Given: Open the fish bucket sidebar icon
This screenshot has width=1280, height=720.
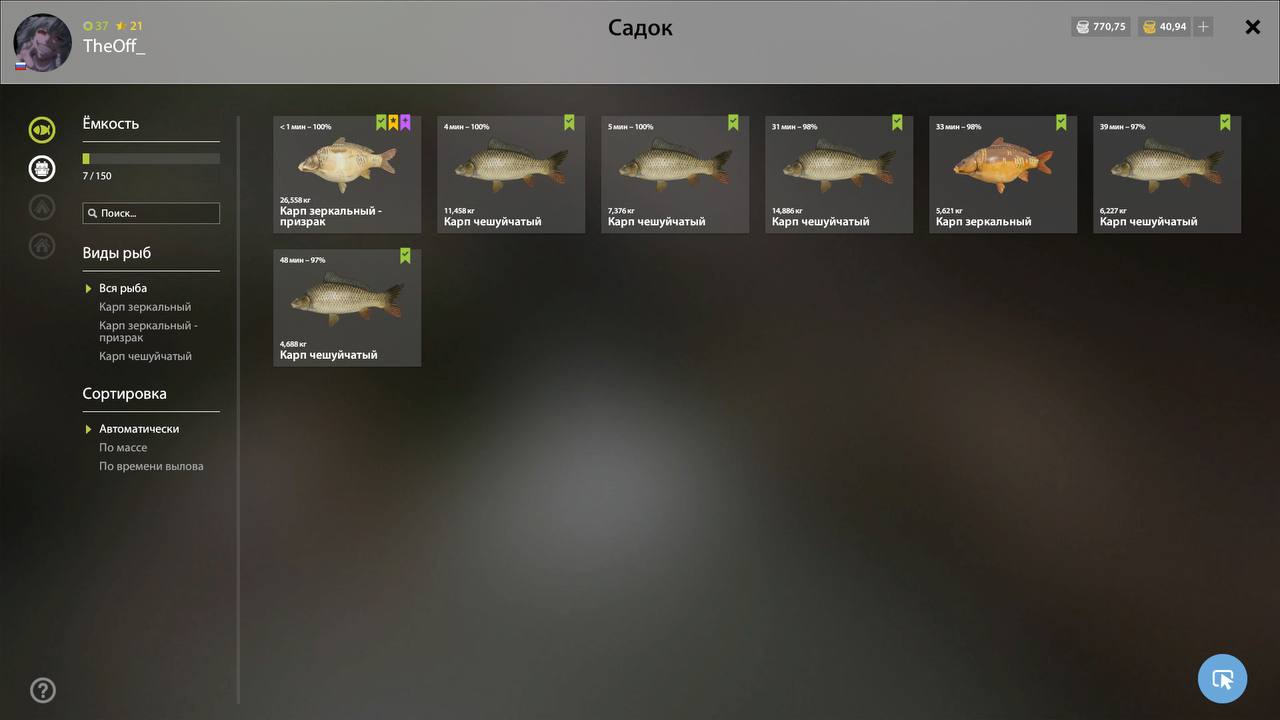Looking at the screenshot, I should tap(42, 168).
